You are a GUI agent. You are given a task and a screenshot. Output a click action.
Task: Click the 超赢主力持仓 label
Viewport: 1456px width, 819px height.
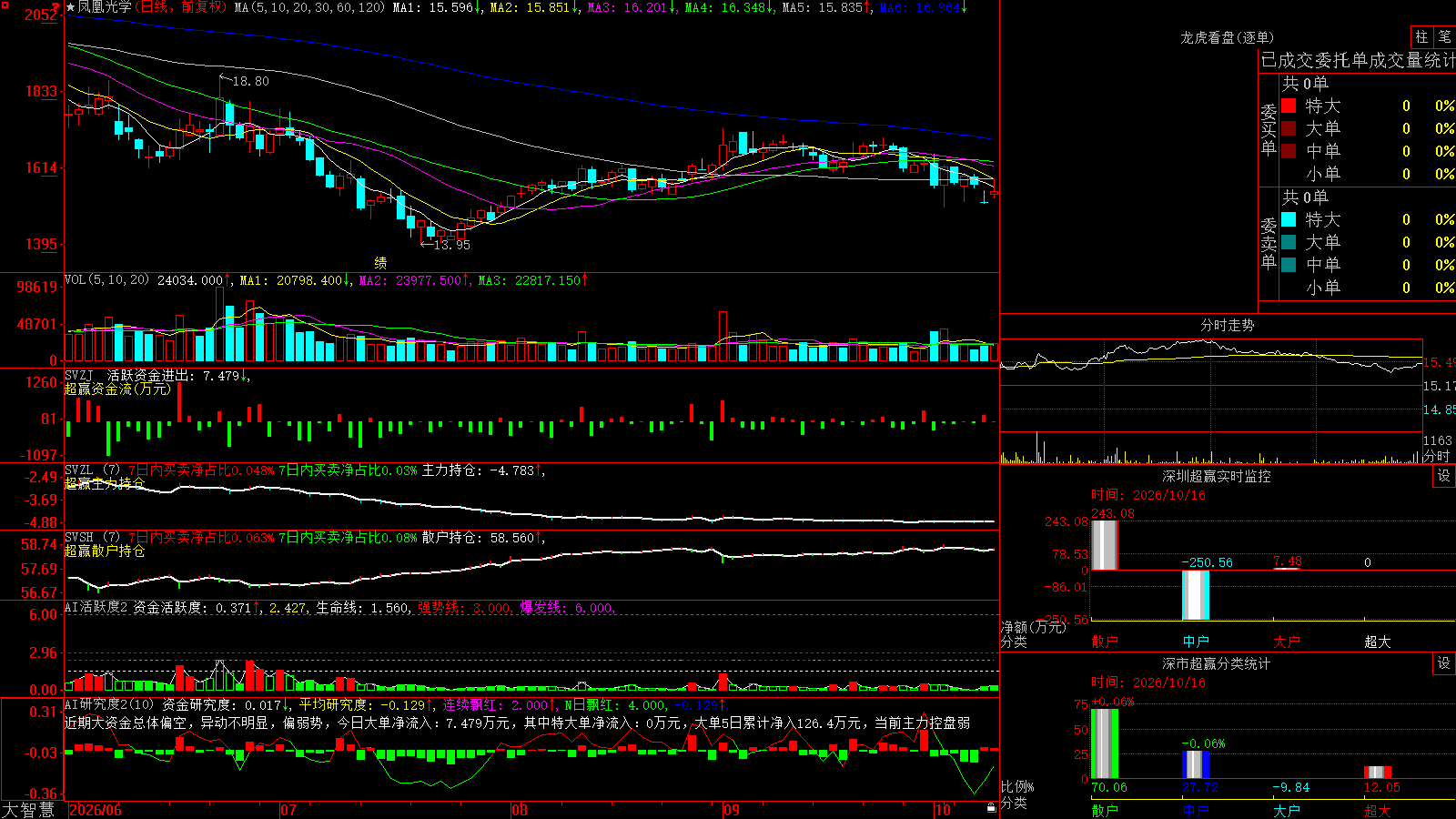pyautogui.click(x=105, y=483)
